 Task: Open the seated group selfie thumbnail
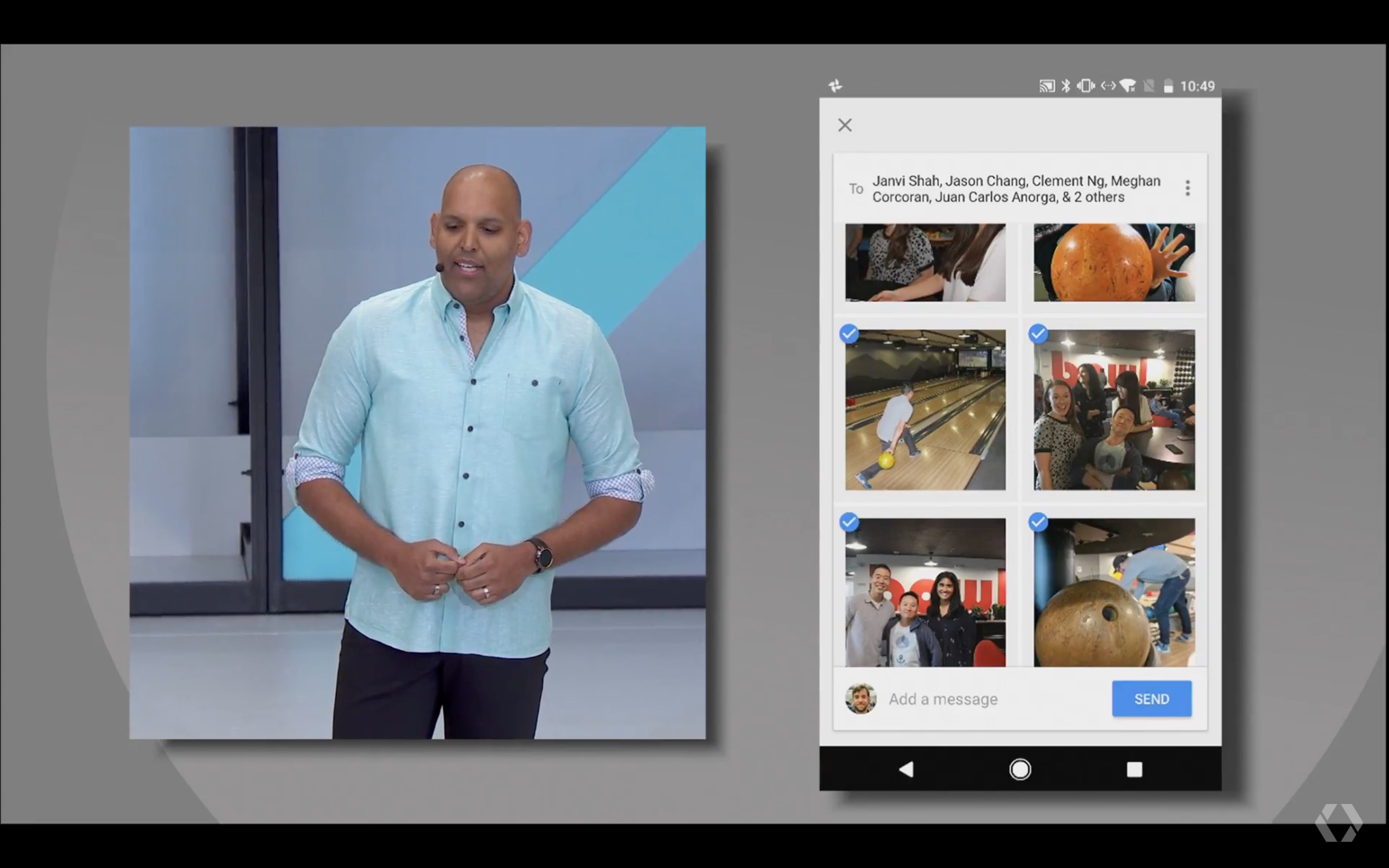click(x=1114, y=410)
